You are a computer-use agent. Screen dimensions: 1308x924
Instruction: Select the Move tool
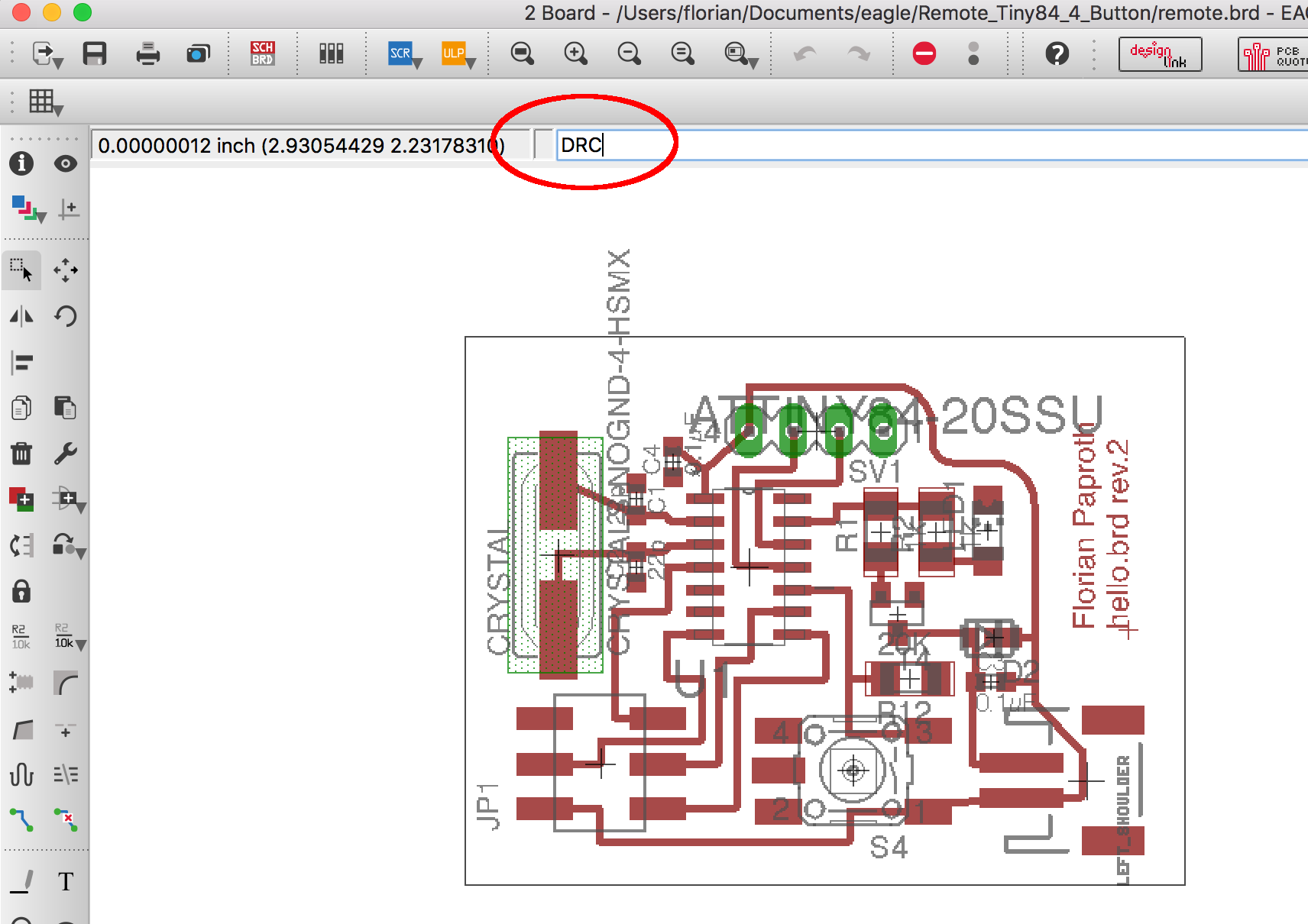pos(66,270)
